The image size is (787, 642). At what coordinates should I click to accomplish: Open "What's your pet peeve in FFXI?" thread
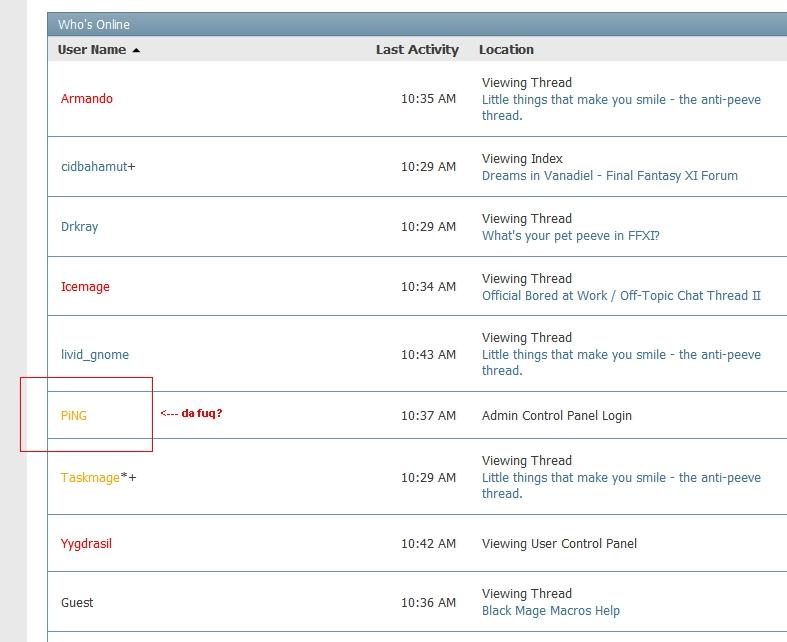point(570,236)
